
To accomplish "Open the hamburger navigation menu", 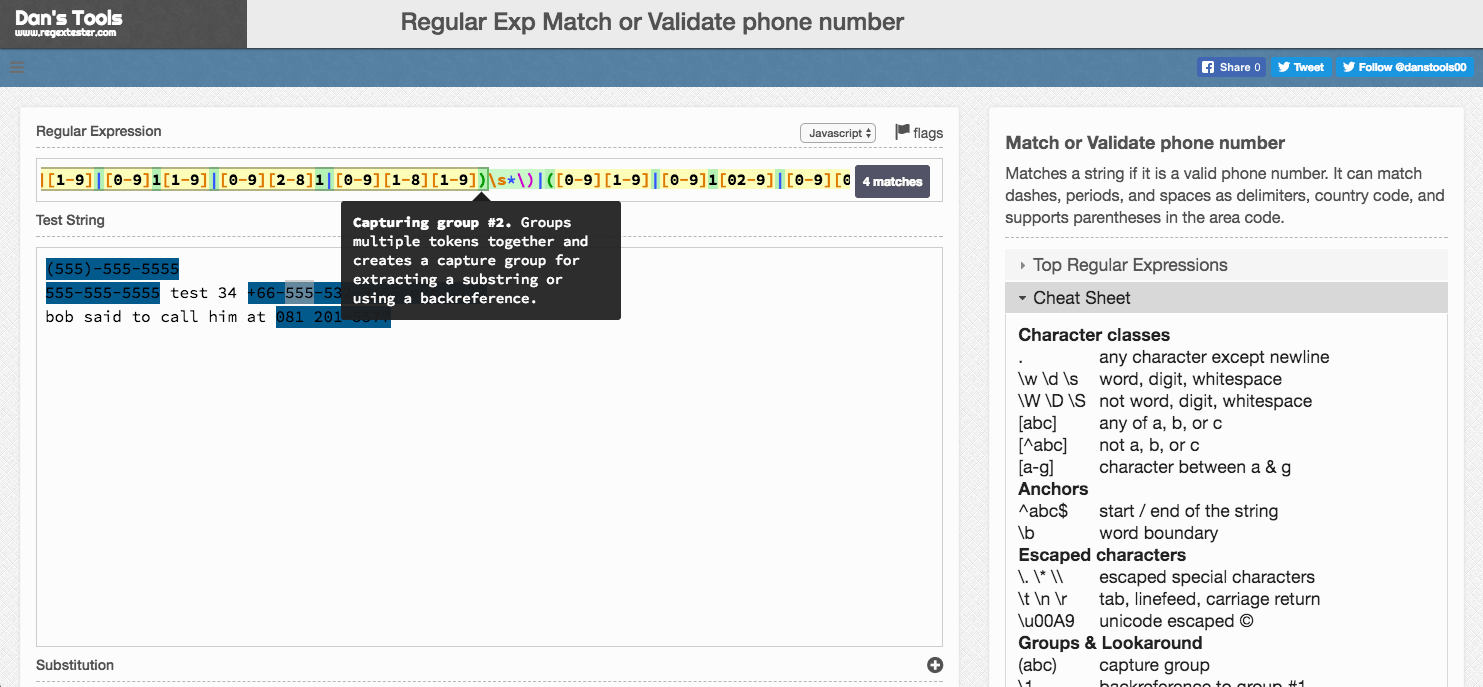I will tap(16, 67).
